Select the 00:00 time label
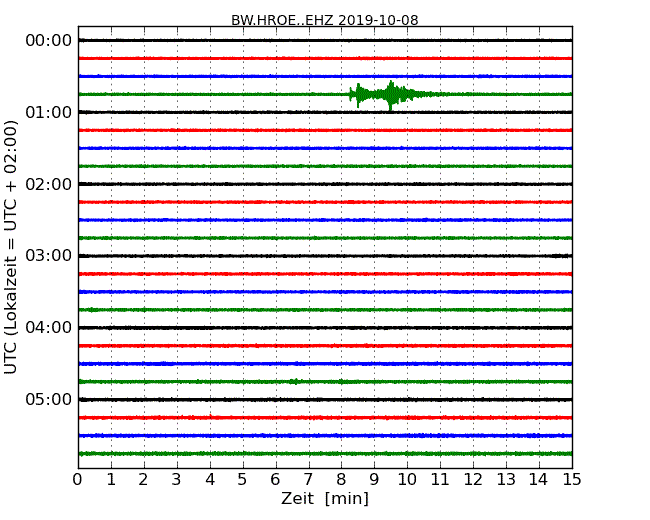The height and width of the screenshot is (520, 650). tap(49, 41)
